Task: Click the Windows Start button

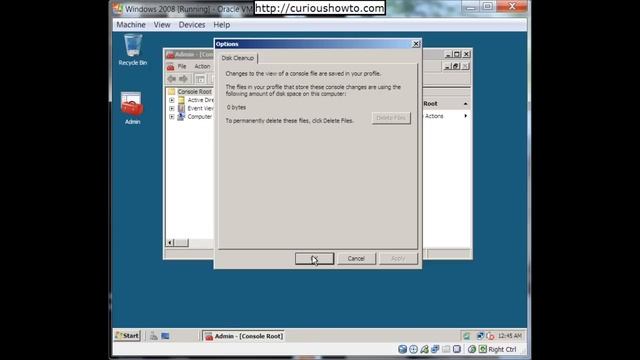Action: point(127,336)
